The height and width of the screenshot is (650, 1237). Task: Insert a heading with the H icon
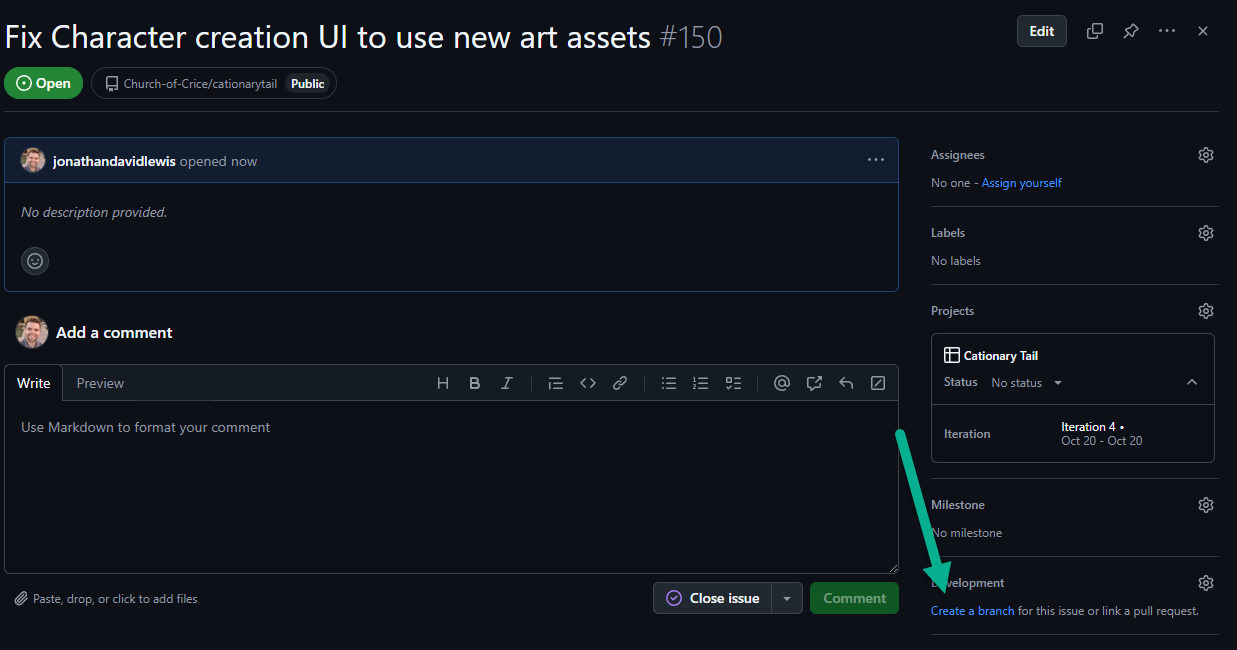[443, 383]
